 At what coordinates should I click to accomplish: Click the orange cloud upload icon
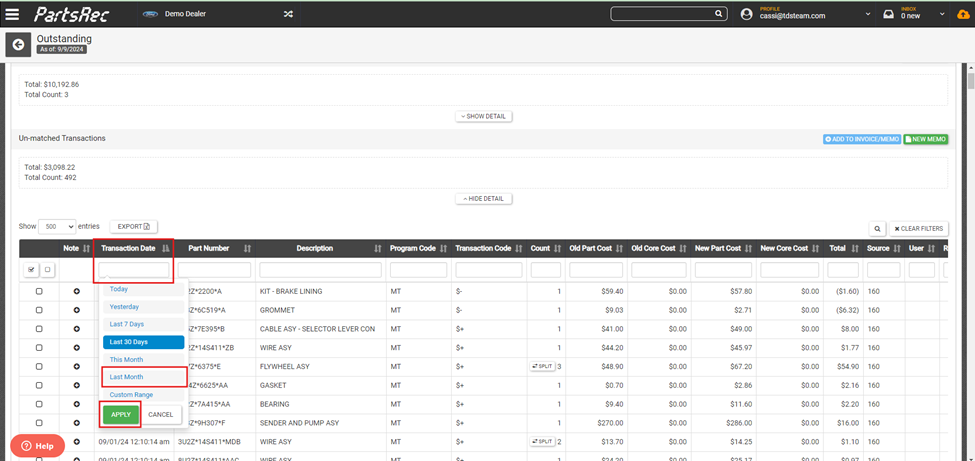[x=963, y=14]
